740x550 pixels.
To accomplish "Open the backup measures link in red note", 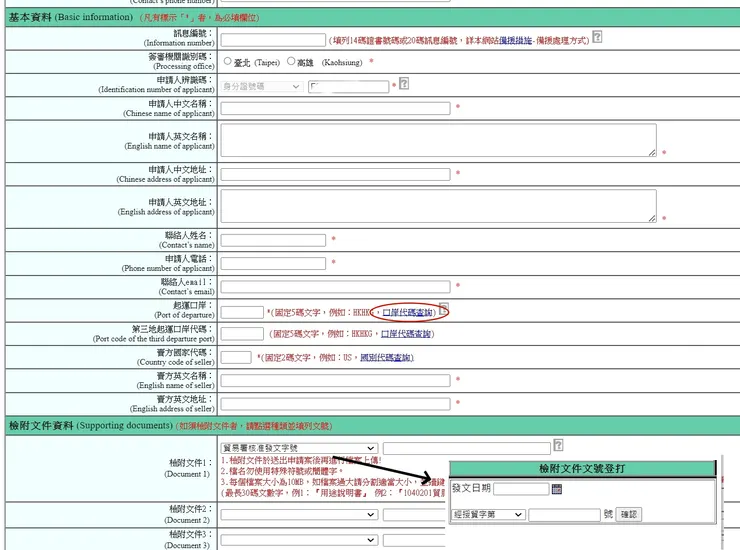I will [515, 41].
